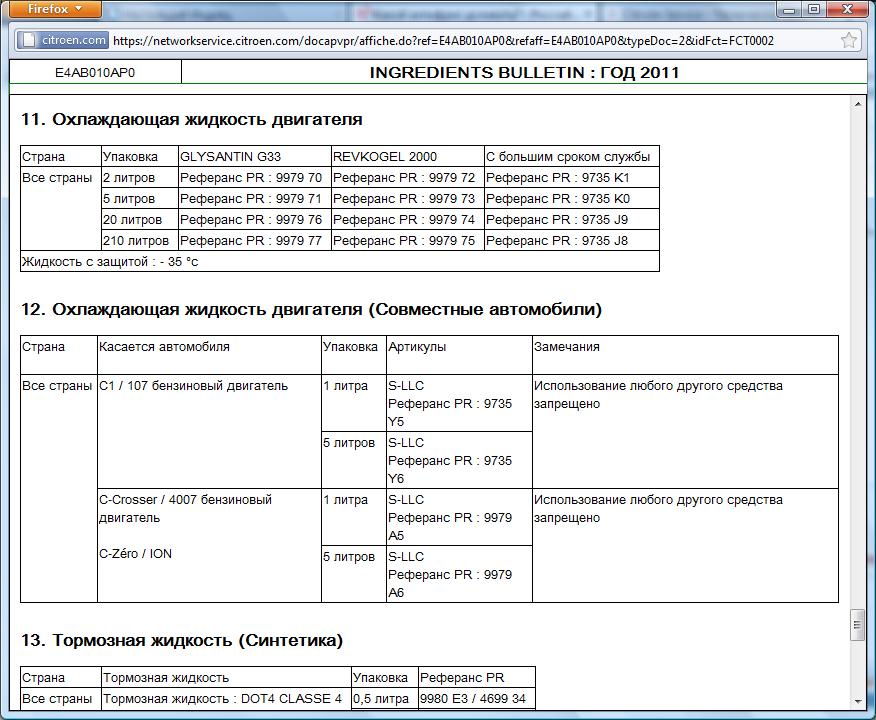Click Референс PR : 9735 J8 cell
This screenshot has width=876, height=720.
[572, 241]
